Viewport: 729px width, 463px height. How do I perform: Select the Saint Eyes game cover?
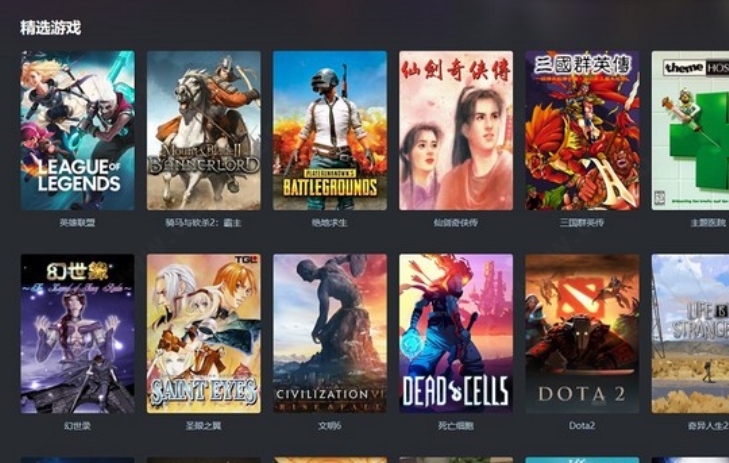(204, 333)
